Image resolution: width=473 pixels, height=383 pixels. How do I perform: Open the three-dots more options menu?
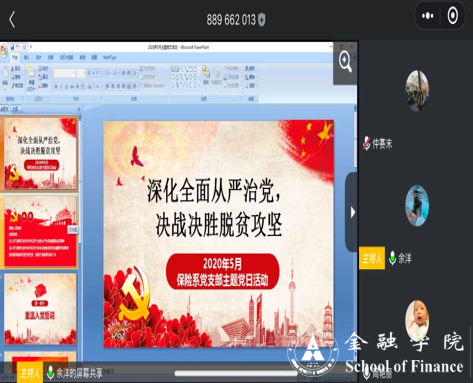click(428, 16)
